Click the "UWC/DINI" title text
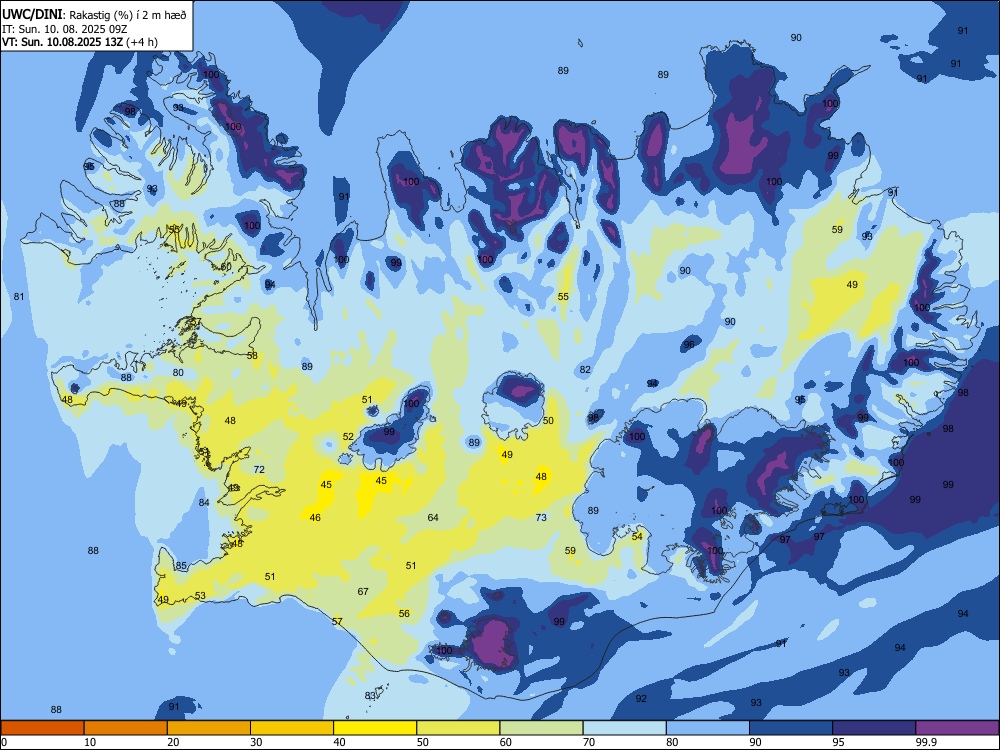This screenshot has width=1000, height=750. pos(32,15)
